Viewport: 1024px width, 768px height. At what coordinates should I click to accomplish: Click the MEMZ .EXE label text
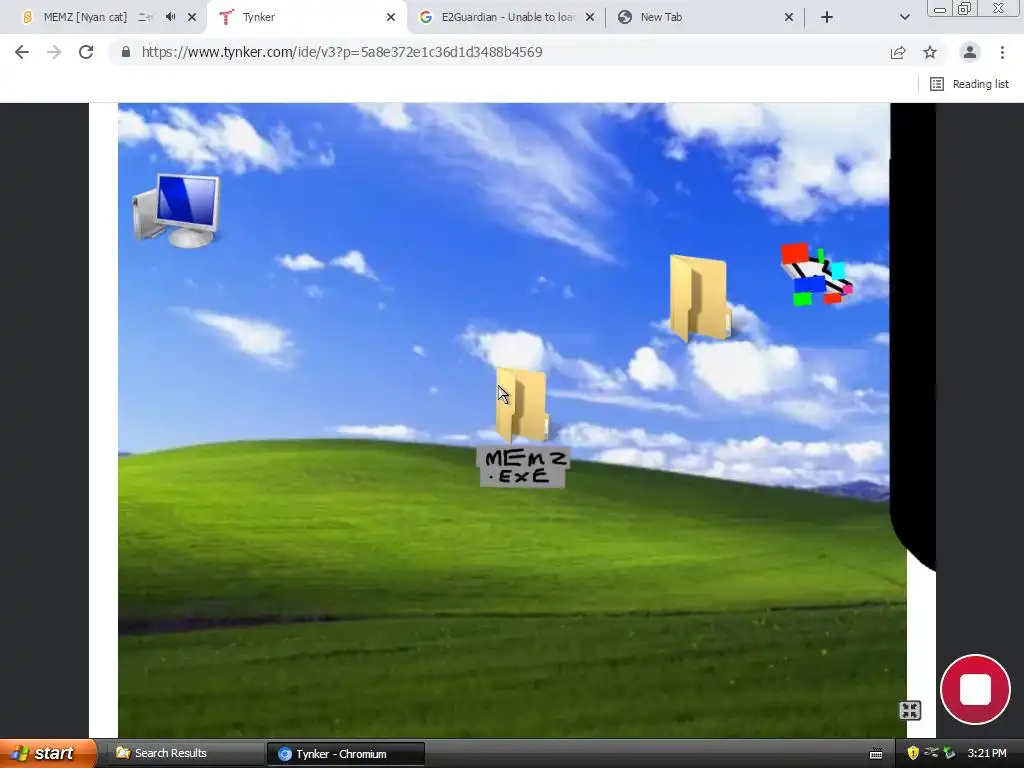pos(522,467)
